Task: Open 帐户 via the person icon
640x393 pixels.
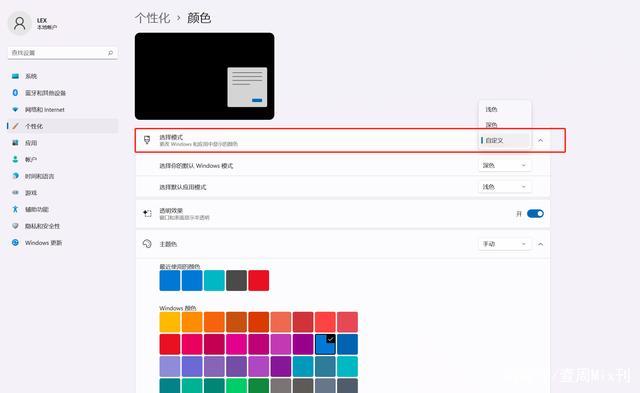Action: (x=15, y=160)
